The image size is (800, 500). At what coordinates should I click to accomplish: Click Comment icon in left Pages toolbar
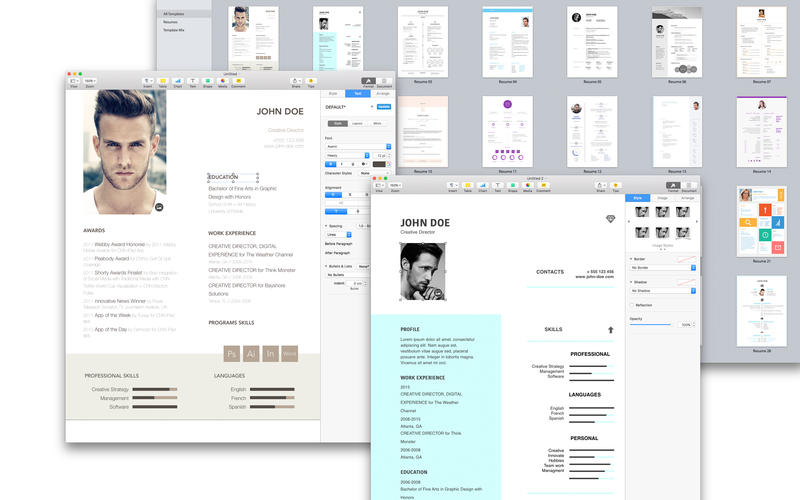pos(238,81)
